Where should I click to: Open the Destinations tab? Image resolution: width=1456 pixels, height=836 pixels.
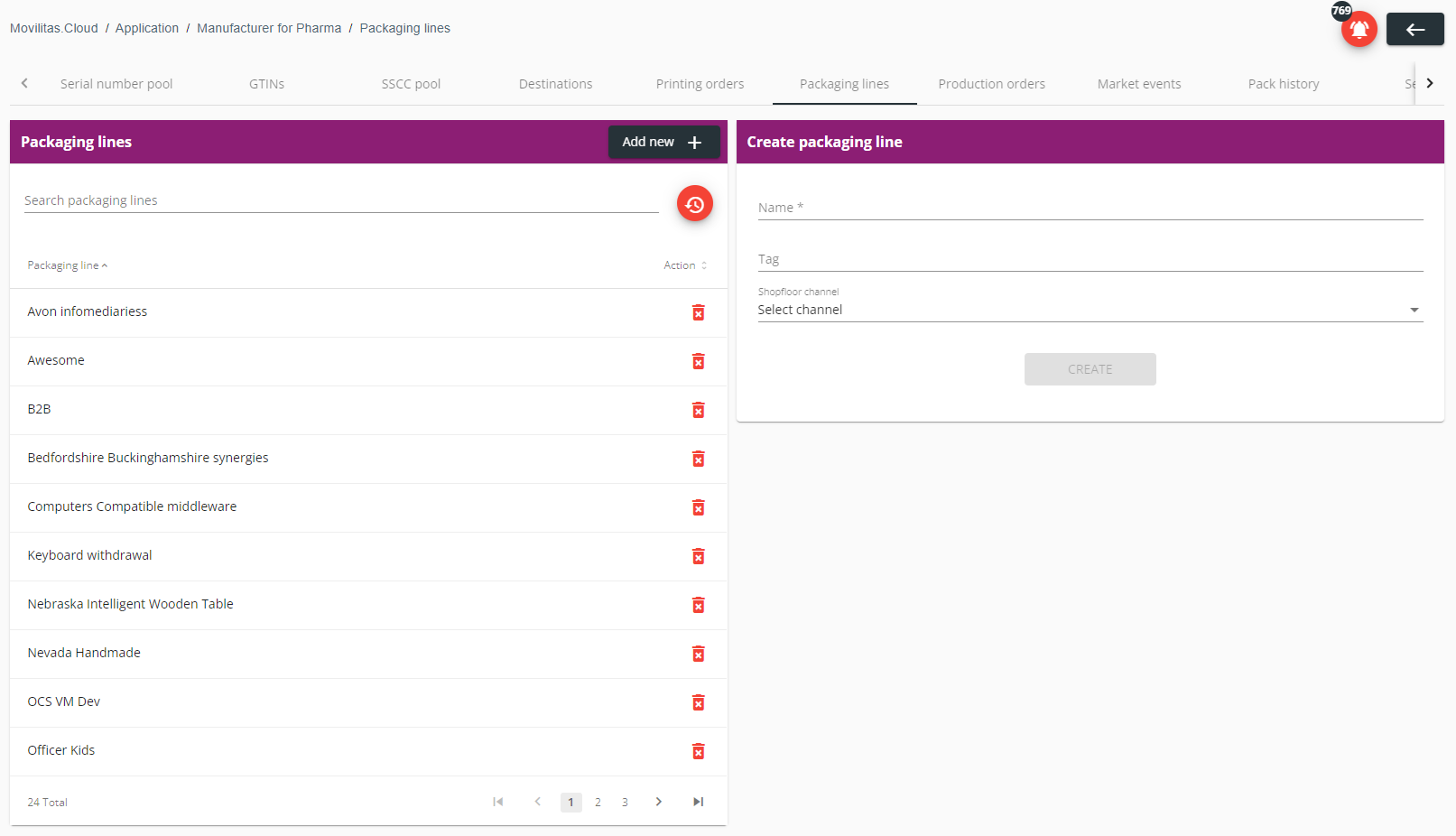pos(556,84)
